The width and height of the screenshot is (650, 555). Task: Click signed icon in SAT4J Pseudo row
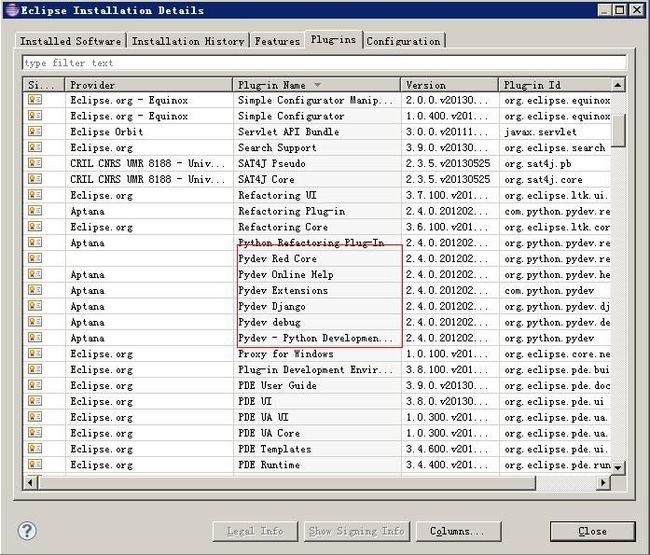(x=35, y=163)
